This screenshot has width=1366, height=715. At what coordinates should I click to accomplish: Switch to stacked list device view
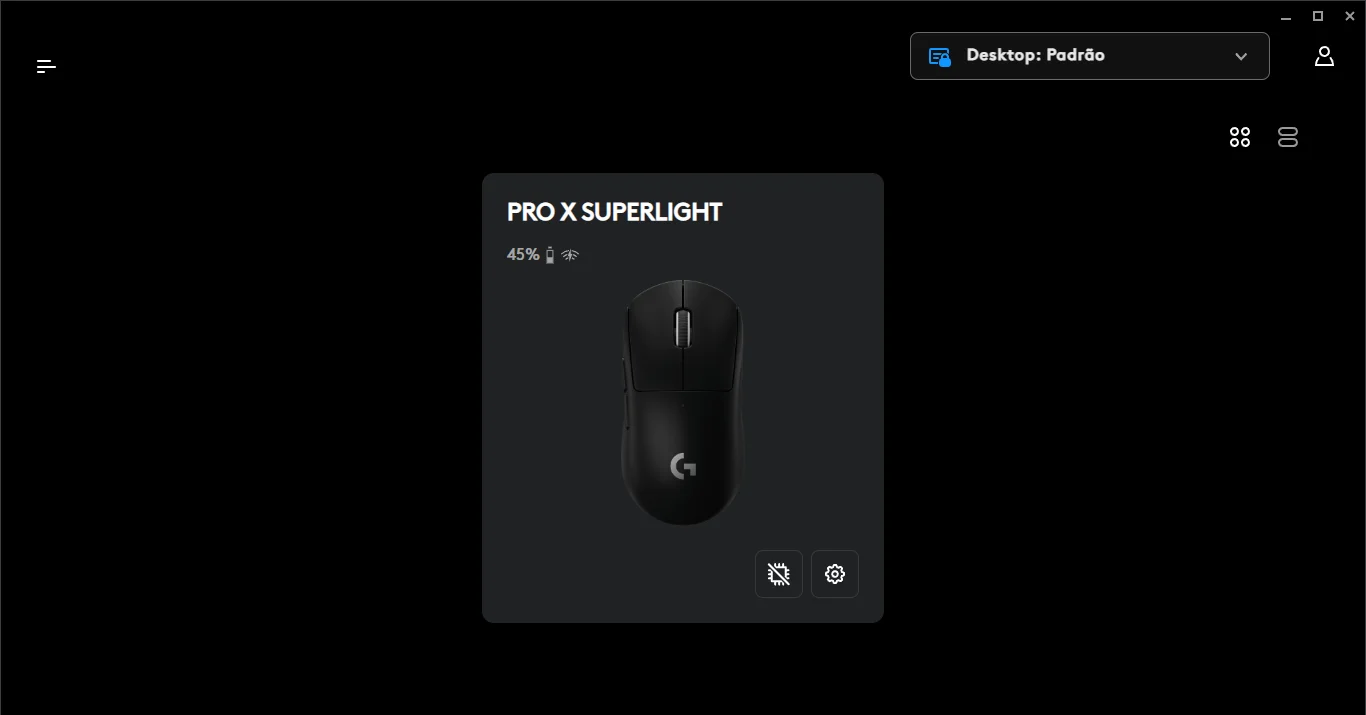point(1288,137)
